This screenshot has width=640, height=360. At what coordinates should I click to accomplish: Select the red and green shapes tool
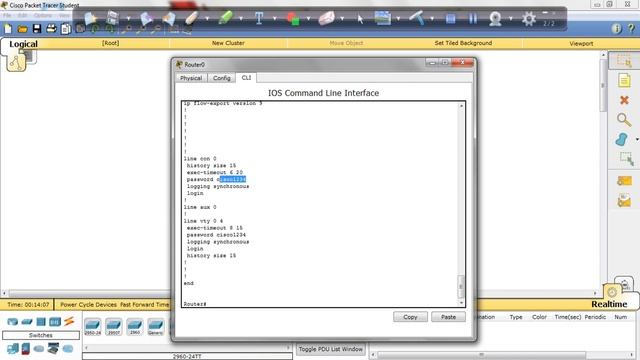click(293, 18)
